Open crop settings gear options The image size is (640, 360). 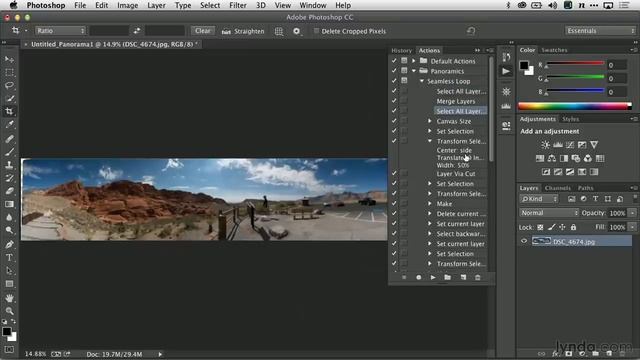pyautogui.click(x=297, y=31)
